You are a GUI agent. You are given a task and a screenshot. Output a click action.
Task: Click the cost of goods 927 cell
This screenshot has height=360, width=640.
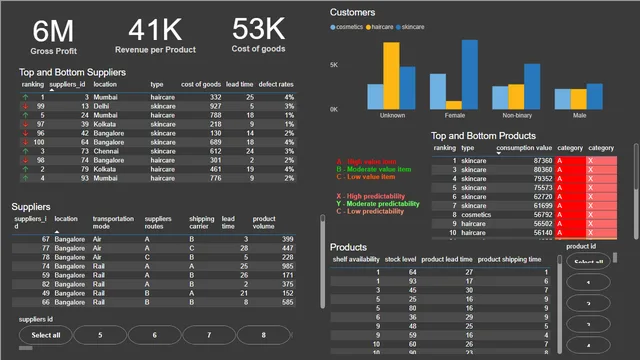point(216,106)
